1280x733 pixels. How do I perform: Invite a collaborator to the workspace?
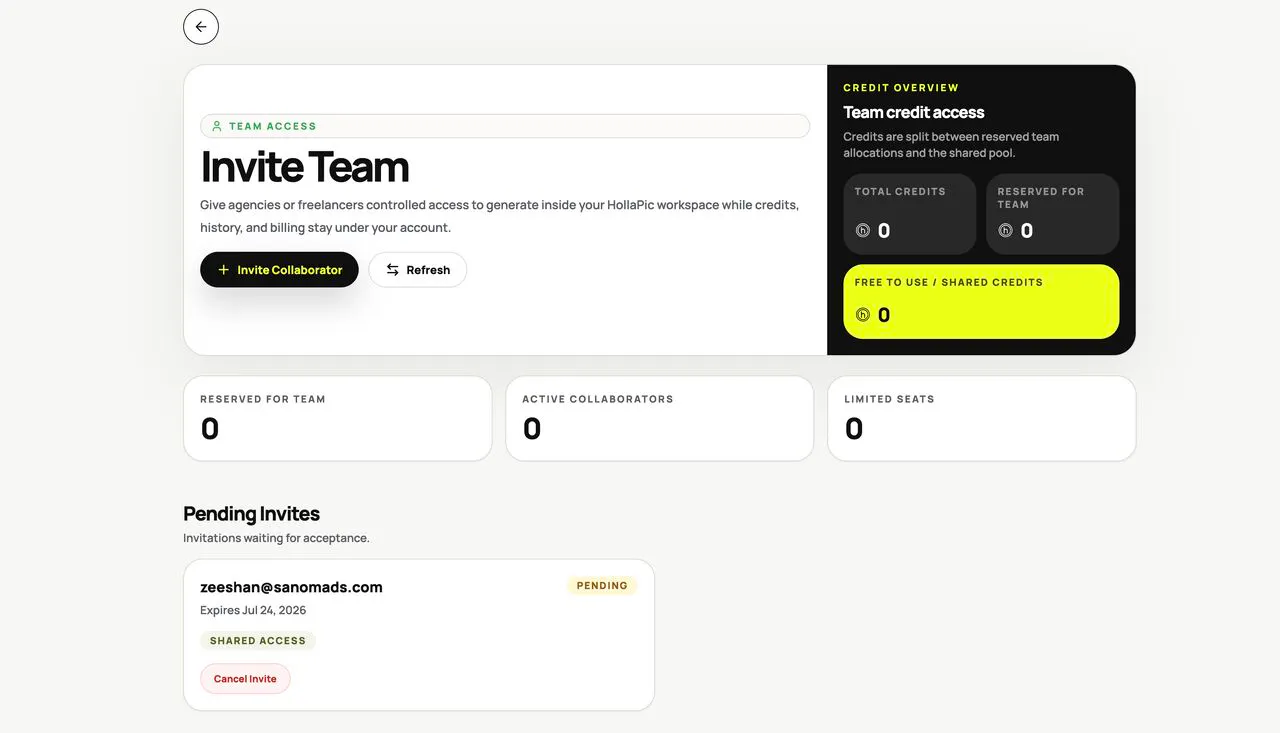279,270
